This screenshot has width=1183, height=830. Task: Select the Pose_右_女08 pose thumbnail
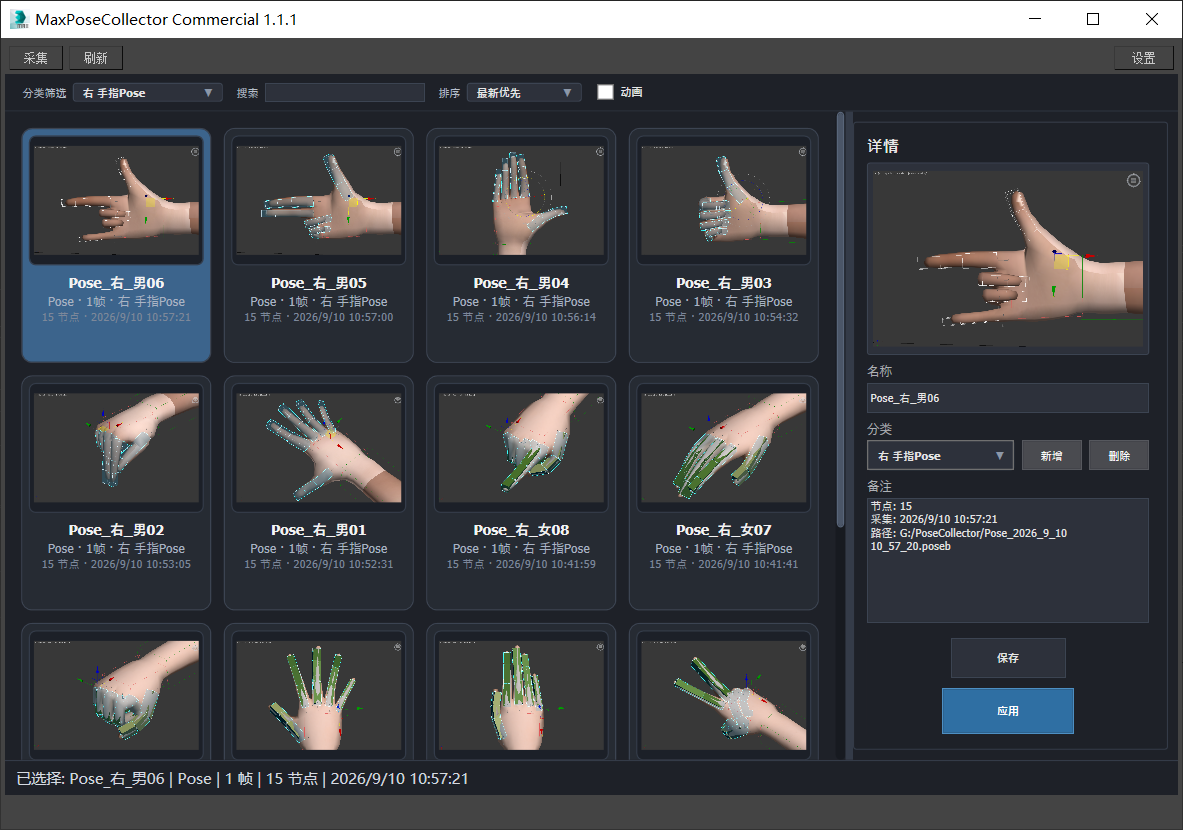click(521, 447)
